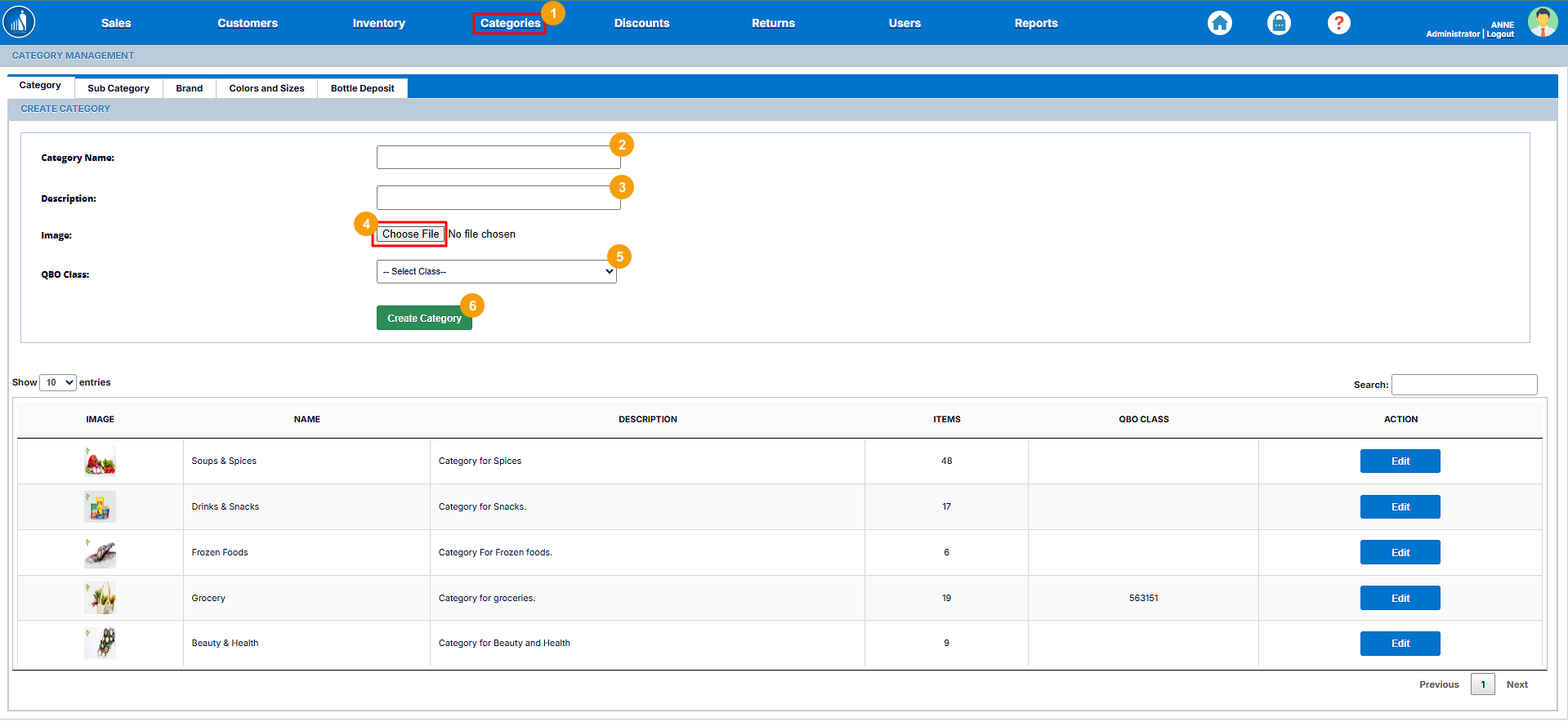Click the lock icon in header
Viewport: 1568px width, 722px height.
point(1279,23)
